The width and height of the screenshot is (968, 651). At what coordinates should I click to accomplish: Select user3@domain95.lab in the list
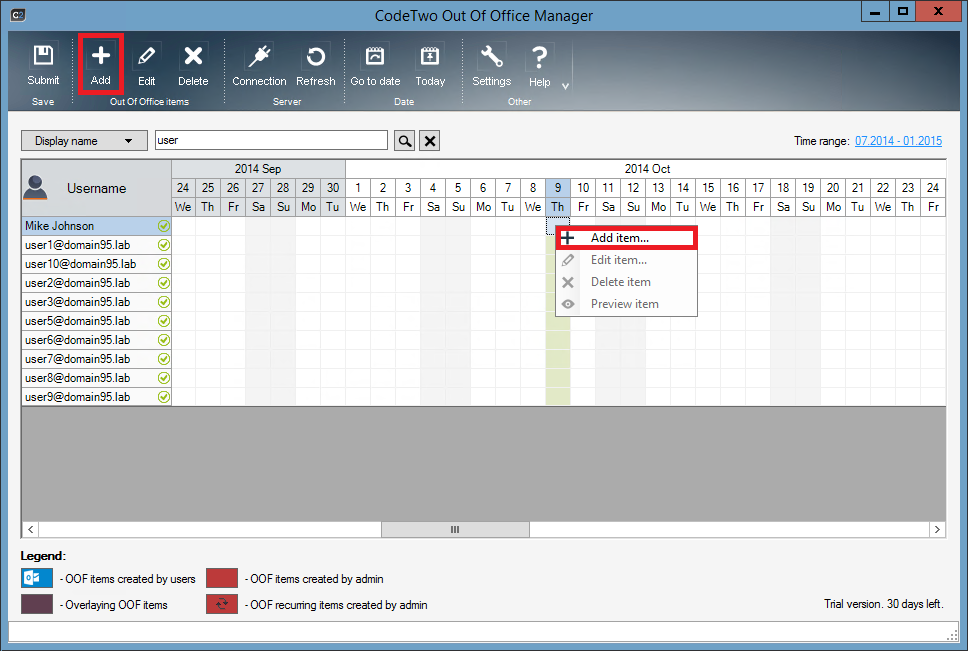[x=96, y=302]
